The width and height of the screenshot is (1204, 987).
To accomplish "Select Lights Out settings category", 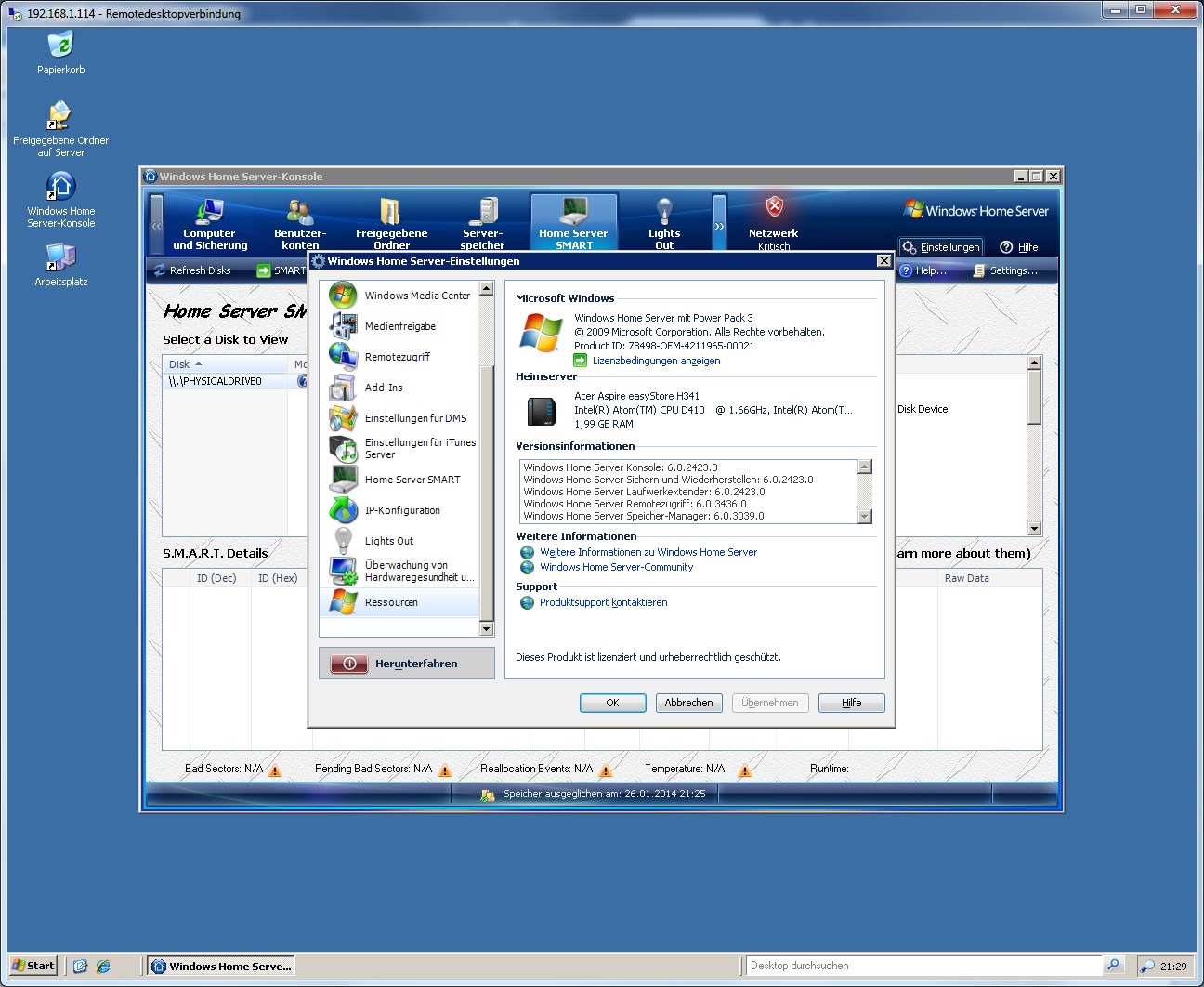I will (399, 541).
